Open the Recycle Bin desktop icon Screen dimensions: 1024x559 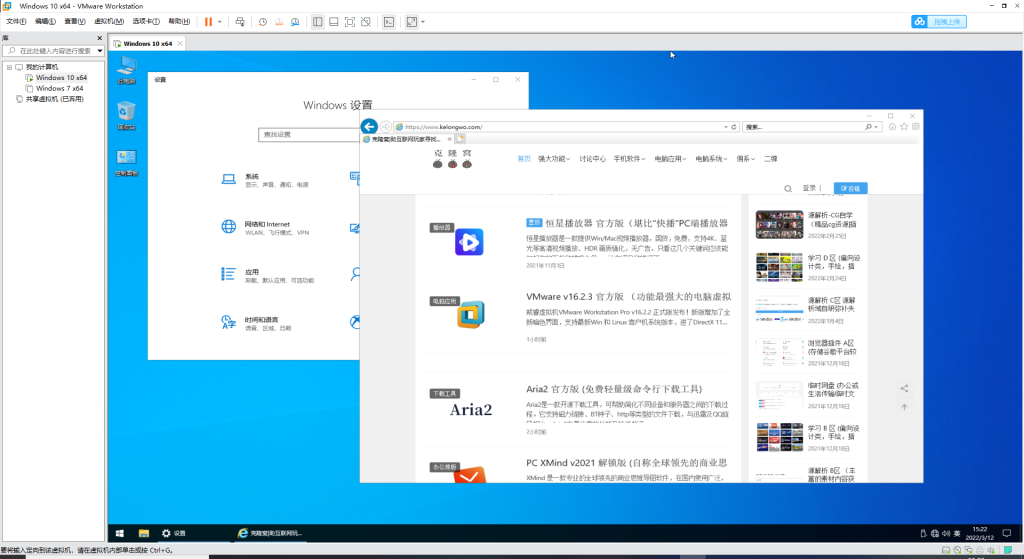126,116
